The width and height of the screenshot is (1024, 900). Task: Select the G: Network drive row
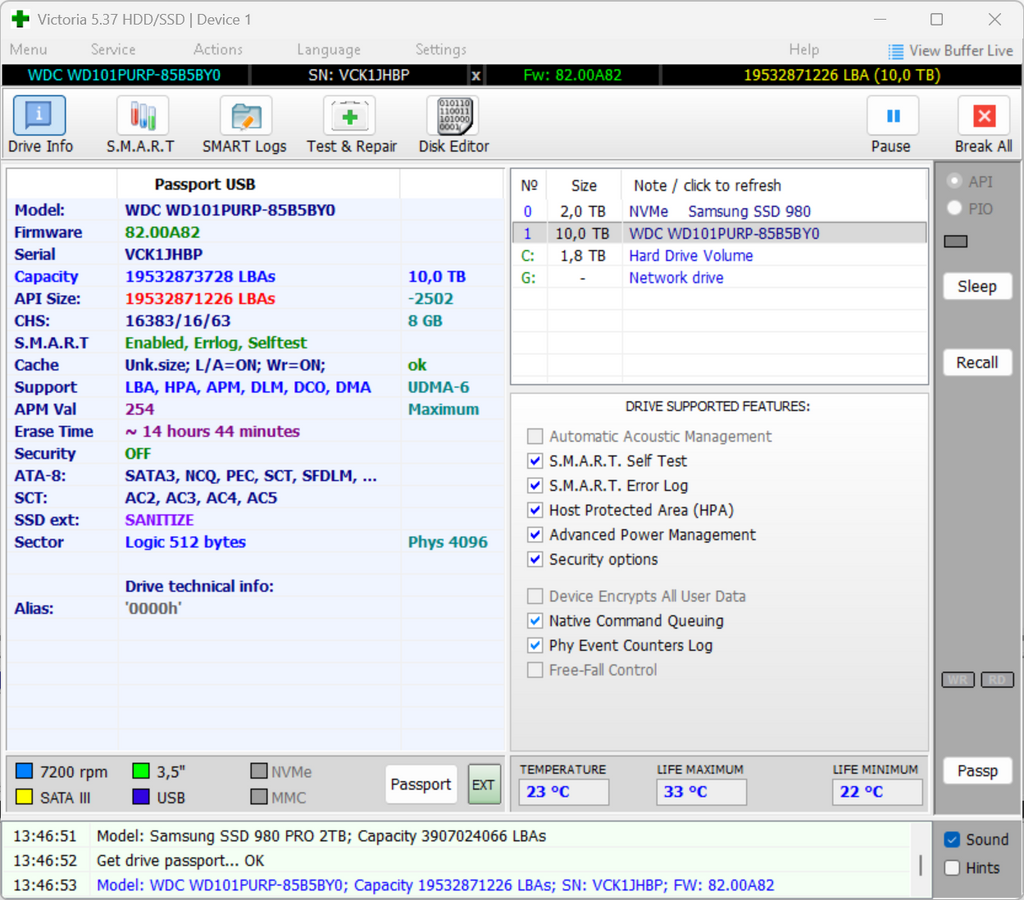click(x=719, y=278)
